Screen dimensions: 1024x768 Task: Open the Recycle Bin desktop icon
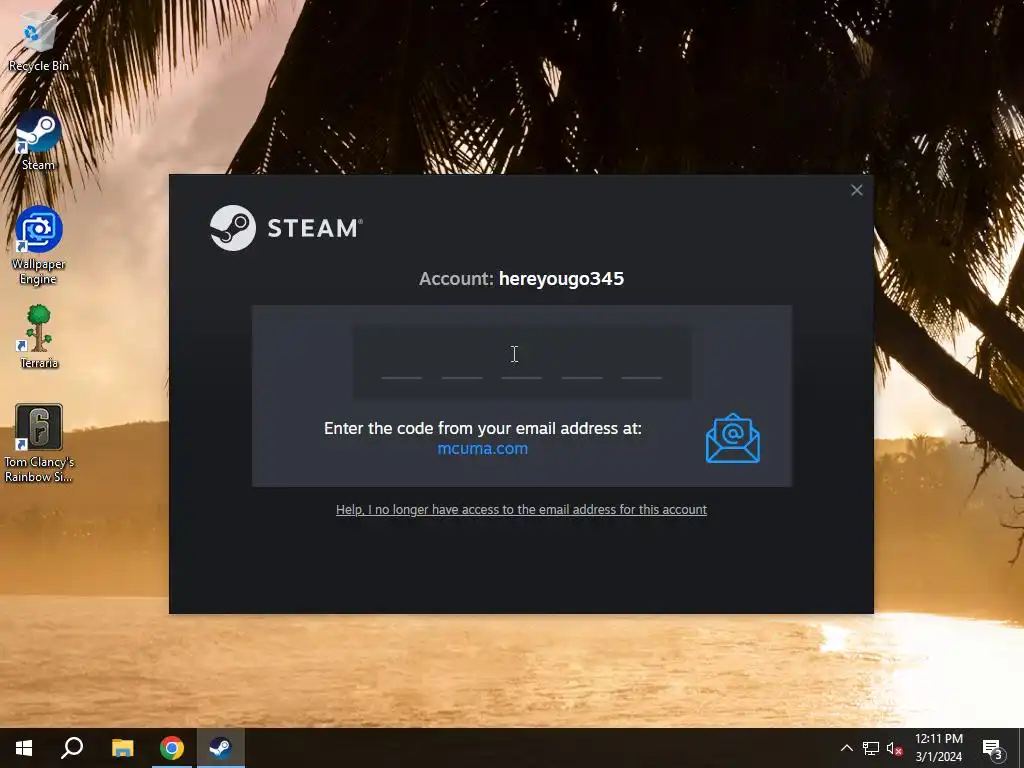(39, 40)
